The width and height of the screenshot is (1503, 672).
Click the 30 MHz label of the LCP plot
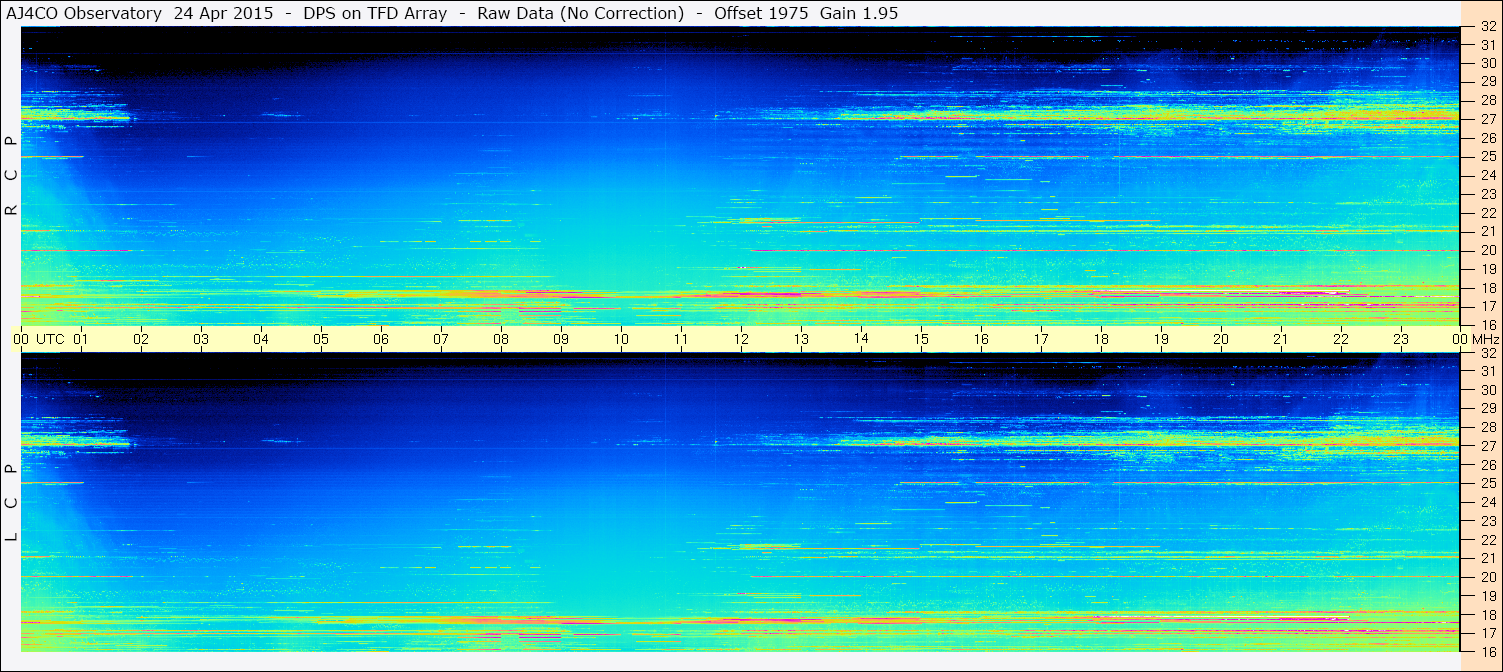(1487, 390)
